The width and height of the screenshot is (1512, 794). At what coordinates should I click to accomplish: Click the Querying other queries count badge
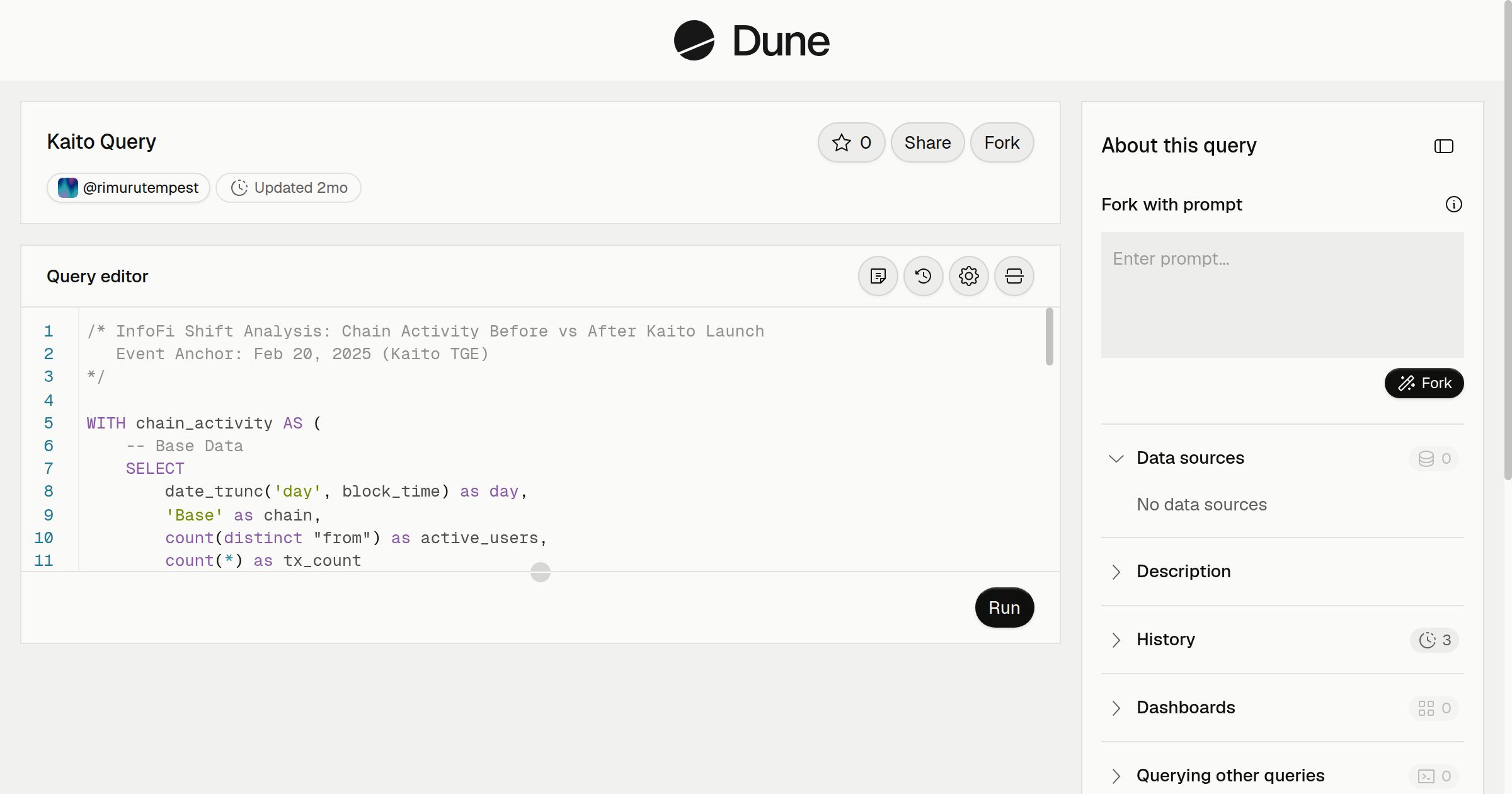[x=1434, y=776]
